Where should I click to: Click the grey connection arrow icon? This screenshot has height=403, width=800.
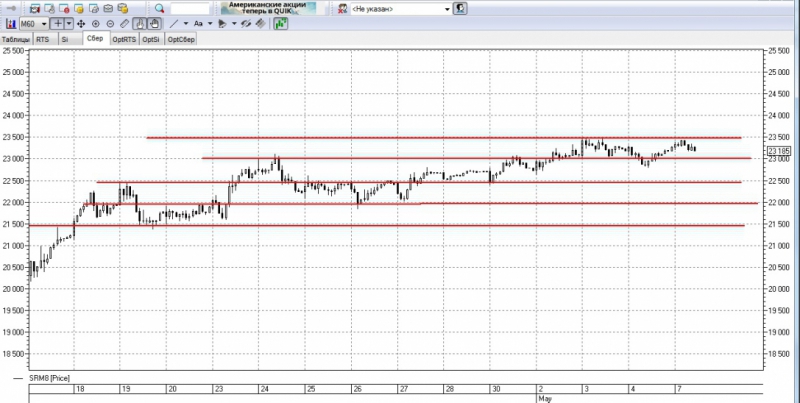[11, 9]
